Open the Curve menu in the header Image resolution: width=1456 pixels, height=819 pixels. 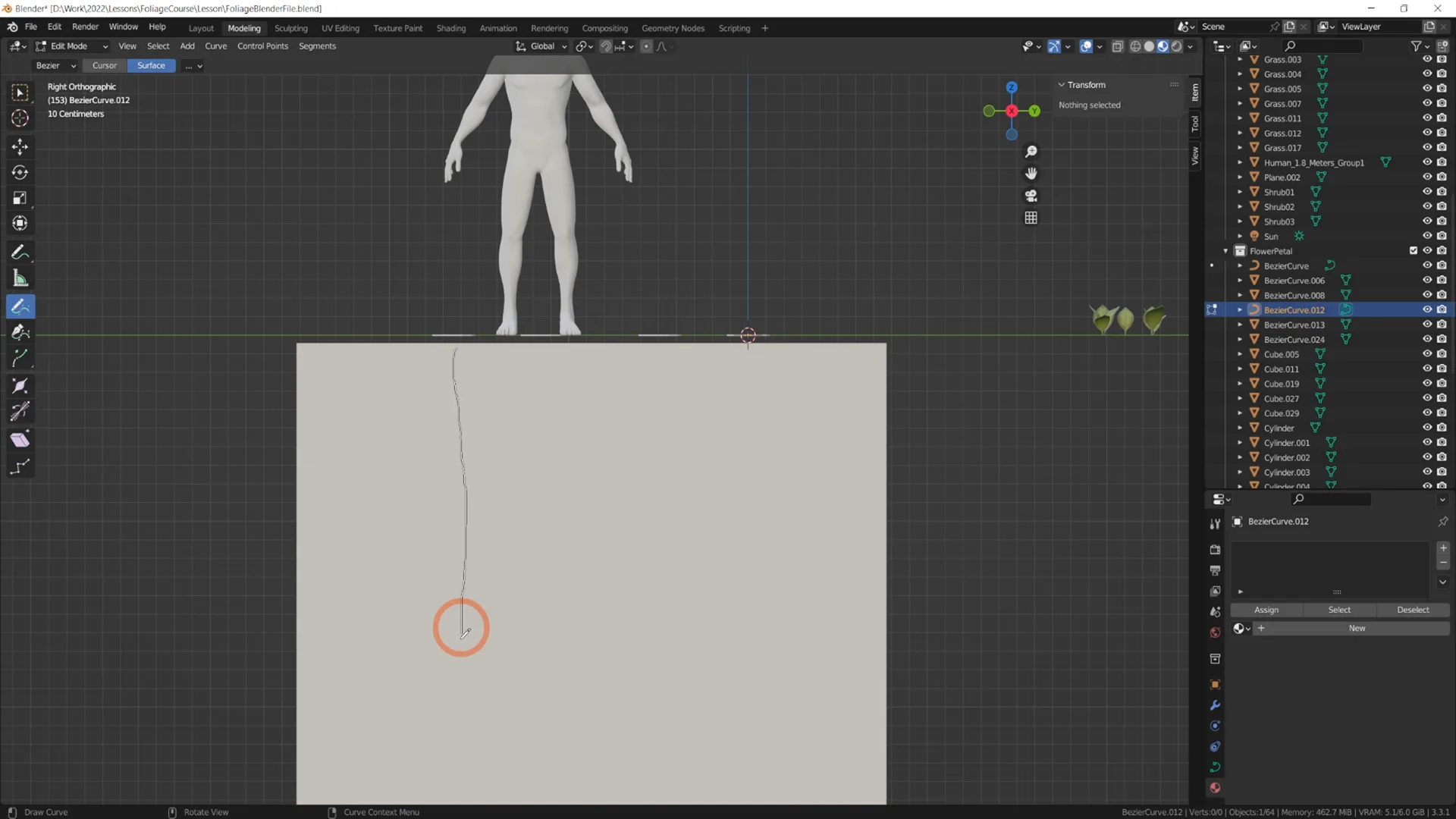tap(216, 46)
